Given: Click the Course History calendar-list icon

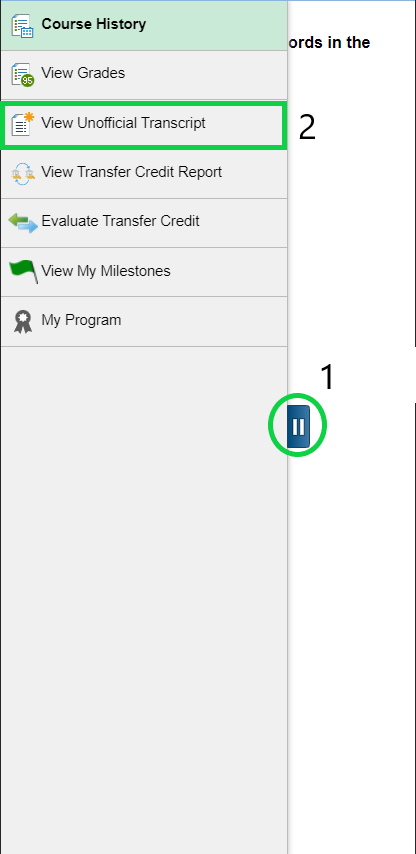Looking at the screenshot, I should point(22,25).
